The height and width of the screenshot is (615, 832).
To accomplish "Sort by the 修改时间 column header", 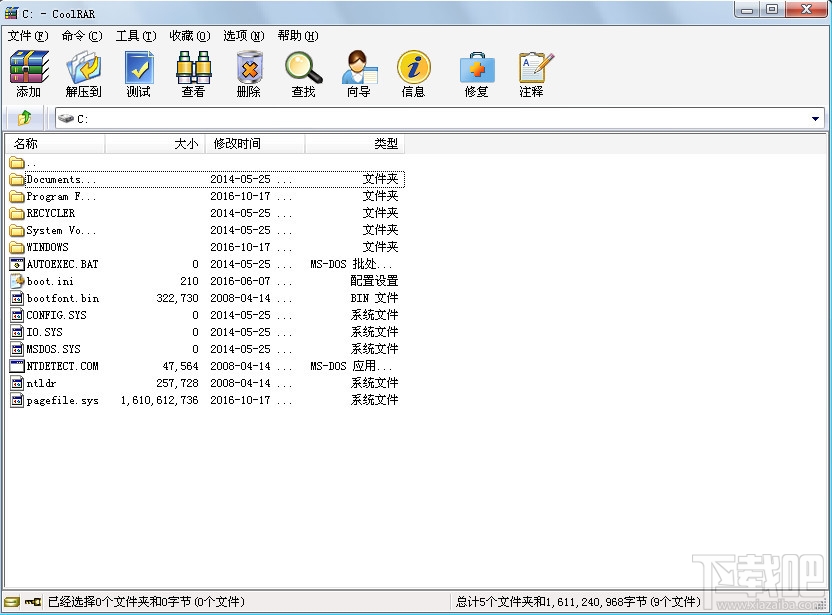I will 255,144.
